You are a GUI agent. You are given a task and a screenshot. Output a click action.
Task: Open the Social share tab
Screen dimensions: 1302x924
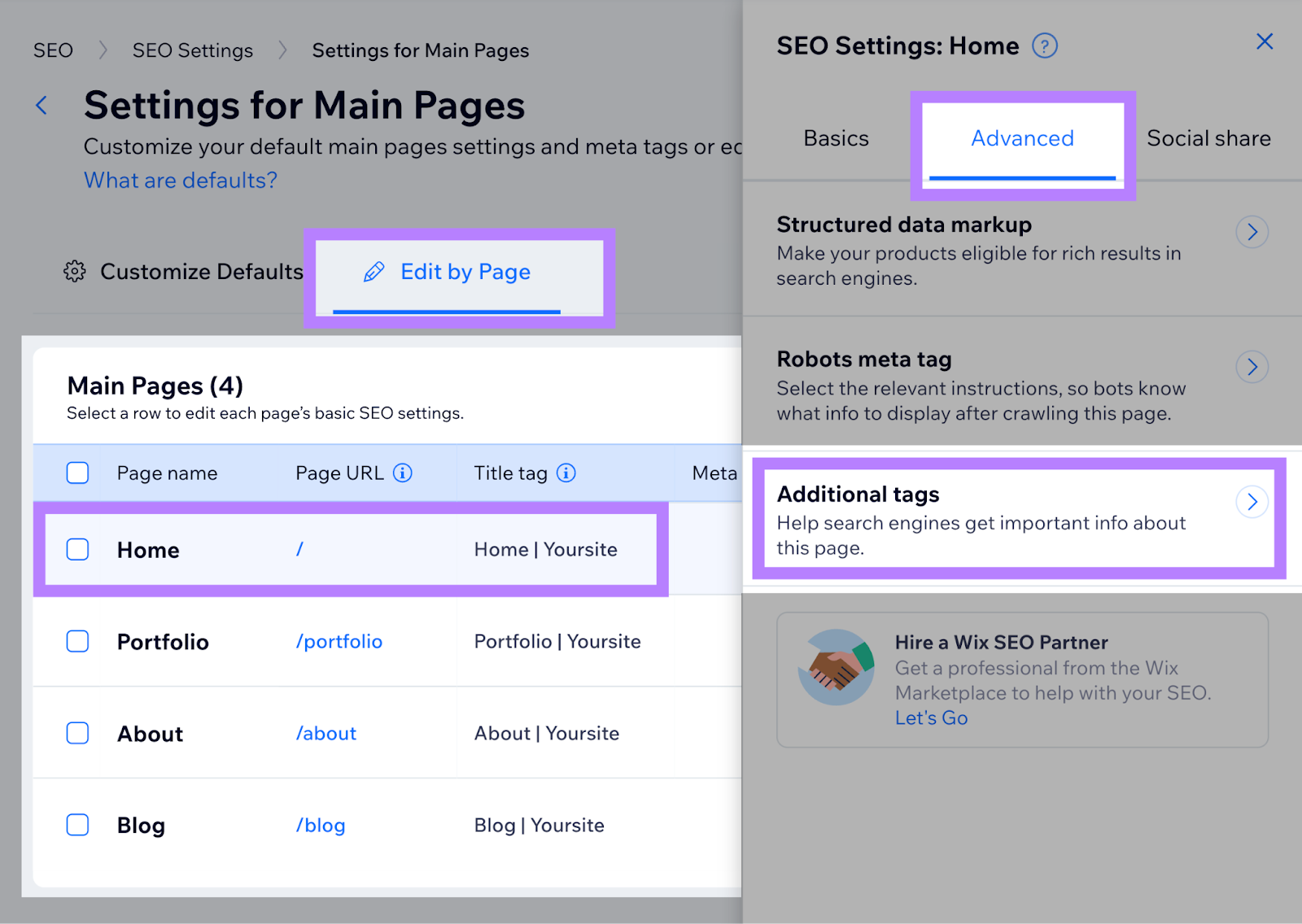click(x=1208, y=138)
